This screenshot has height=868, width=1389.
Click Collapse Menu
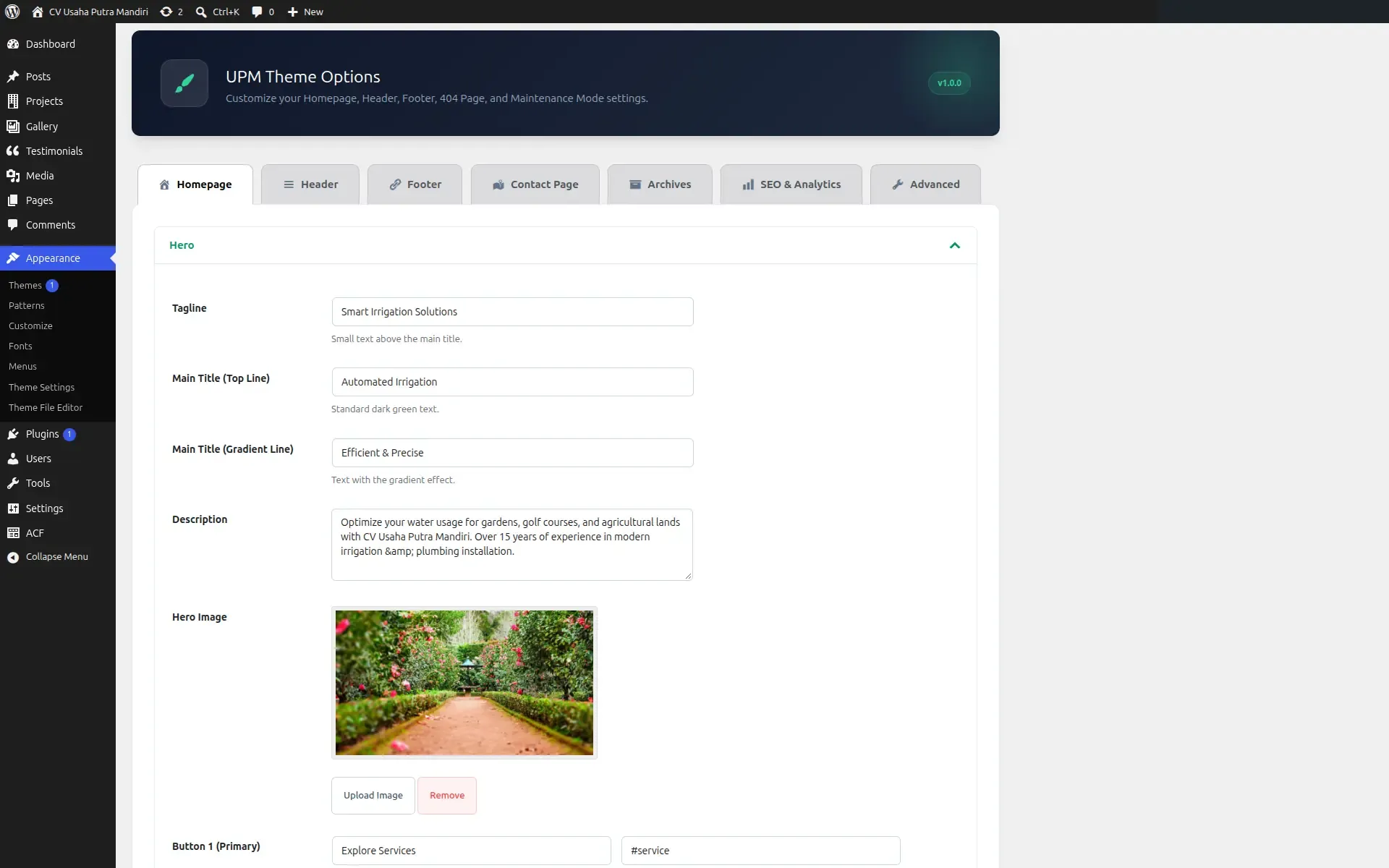point(58,557)
